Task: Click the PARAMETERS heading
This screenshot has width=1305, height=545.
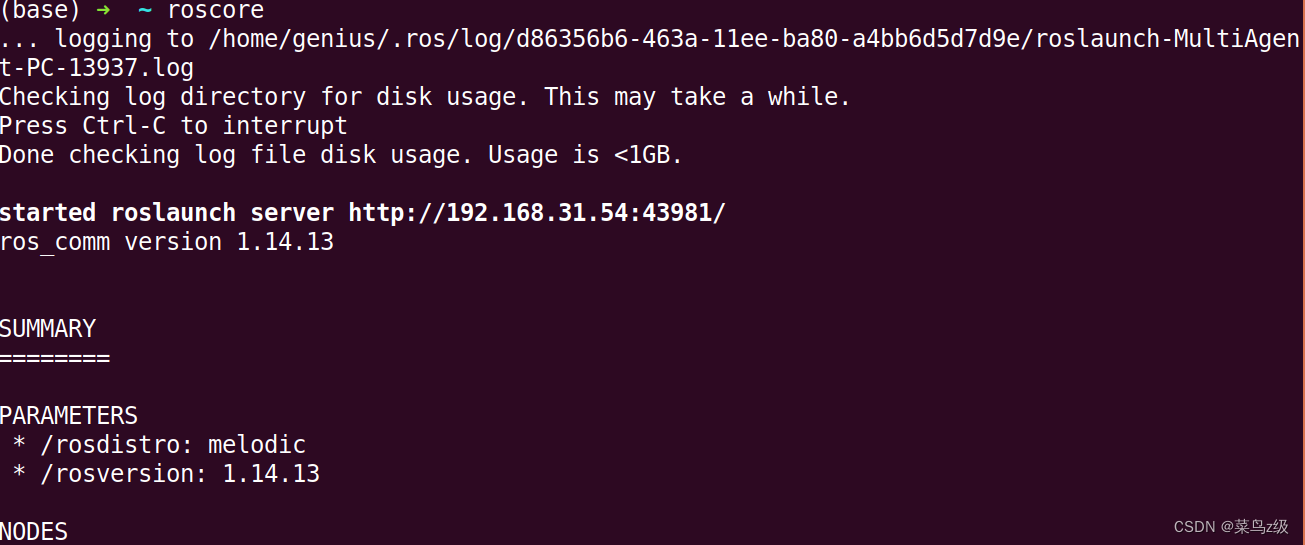Action: 69,416
